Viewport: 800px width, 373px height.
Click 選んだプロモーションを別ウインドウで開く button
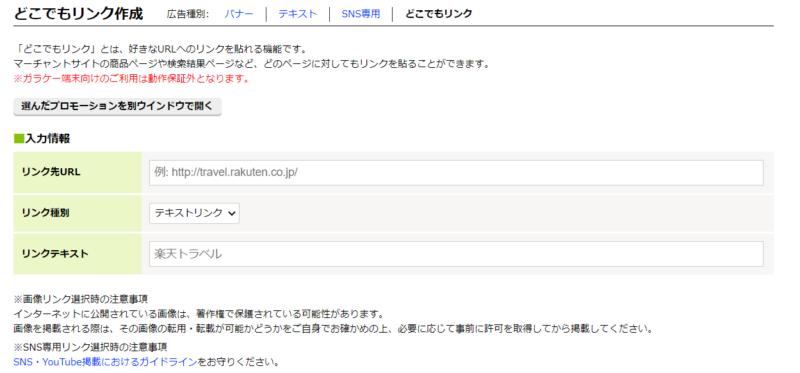(117, 107)
